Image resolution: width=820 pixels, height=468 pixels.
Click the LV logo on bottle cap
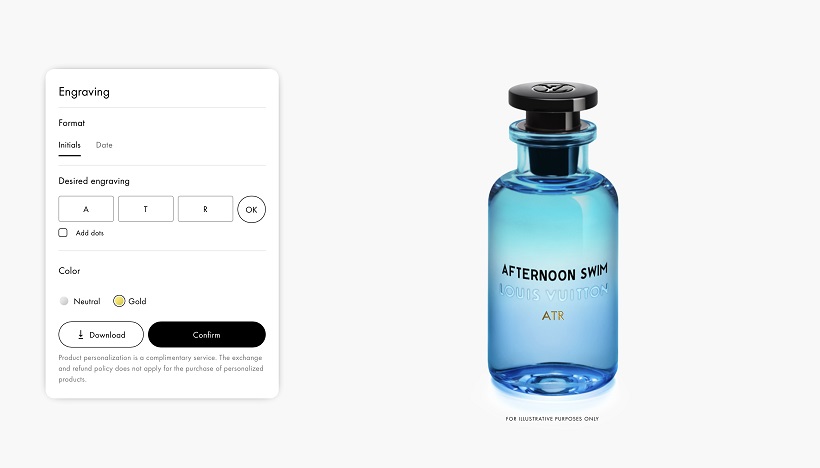553,88
